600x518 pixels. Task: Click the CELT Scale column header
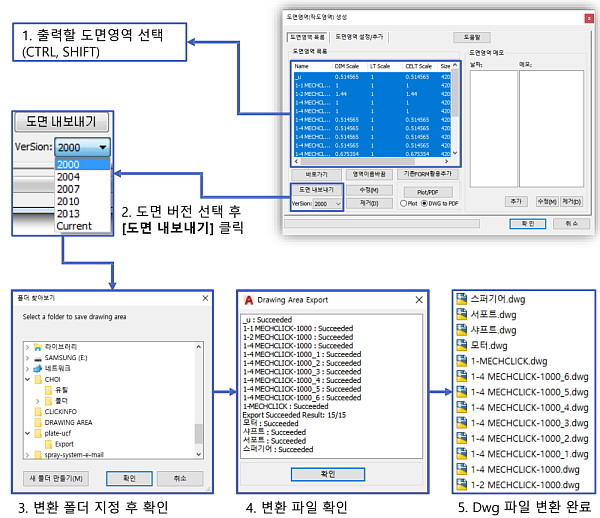(419, 66)
